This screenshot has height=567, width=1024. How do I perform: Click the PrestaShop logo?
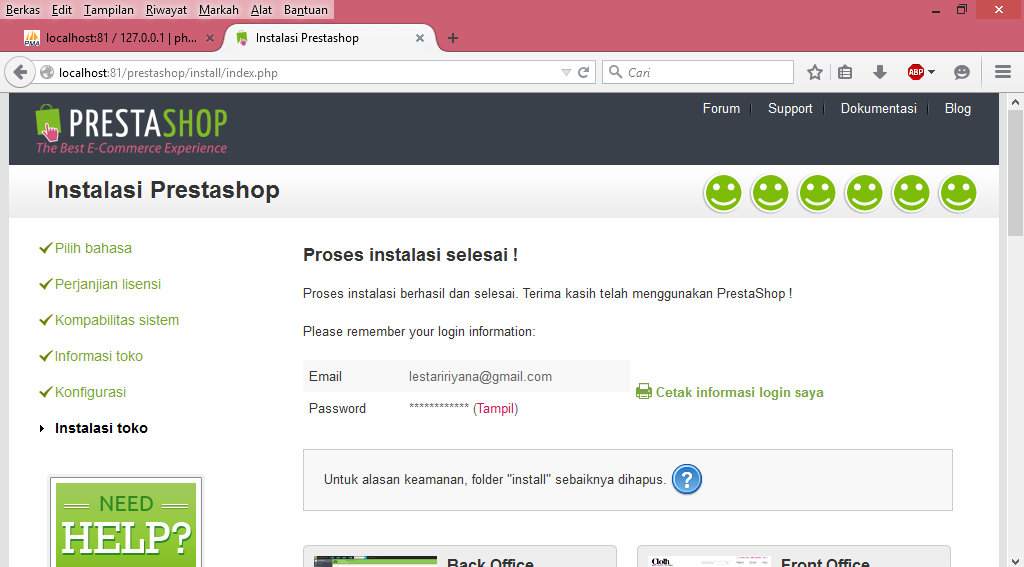131,129
